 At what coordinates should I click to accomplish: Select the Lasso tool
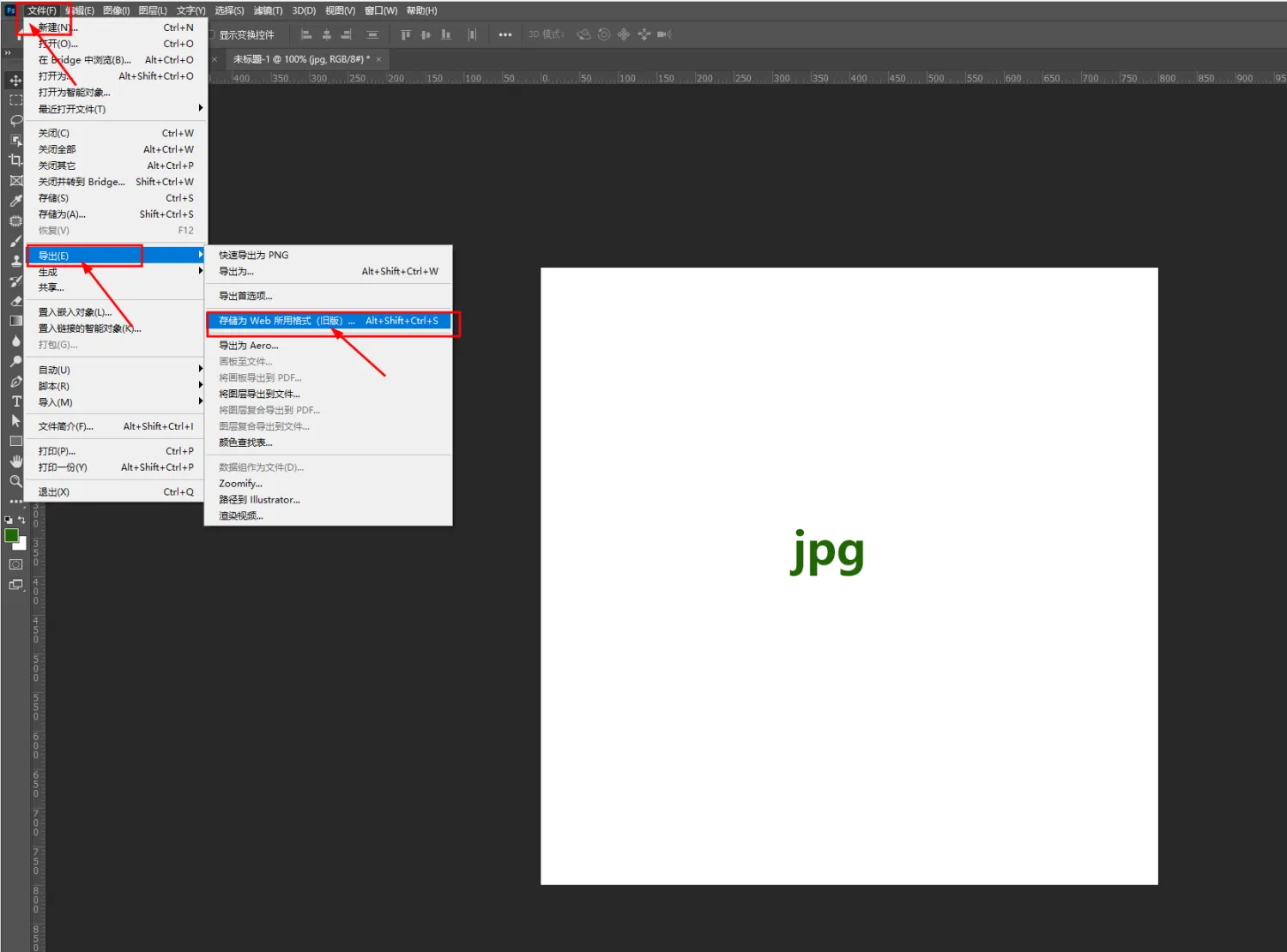pos(15,120)
